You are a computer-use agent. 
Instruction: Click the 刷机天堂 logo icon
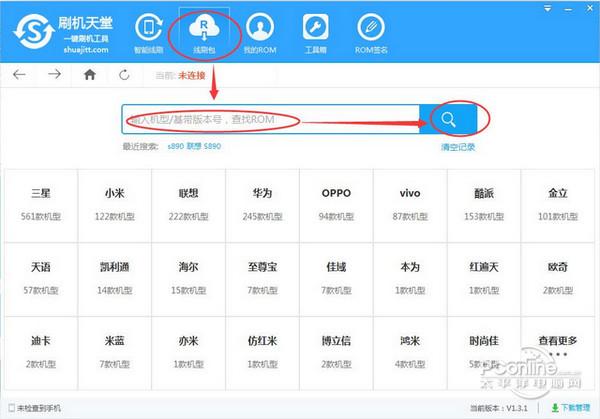[34, 31]
